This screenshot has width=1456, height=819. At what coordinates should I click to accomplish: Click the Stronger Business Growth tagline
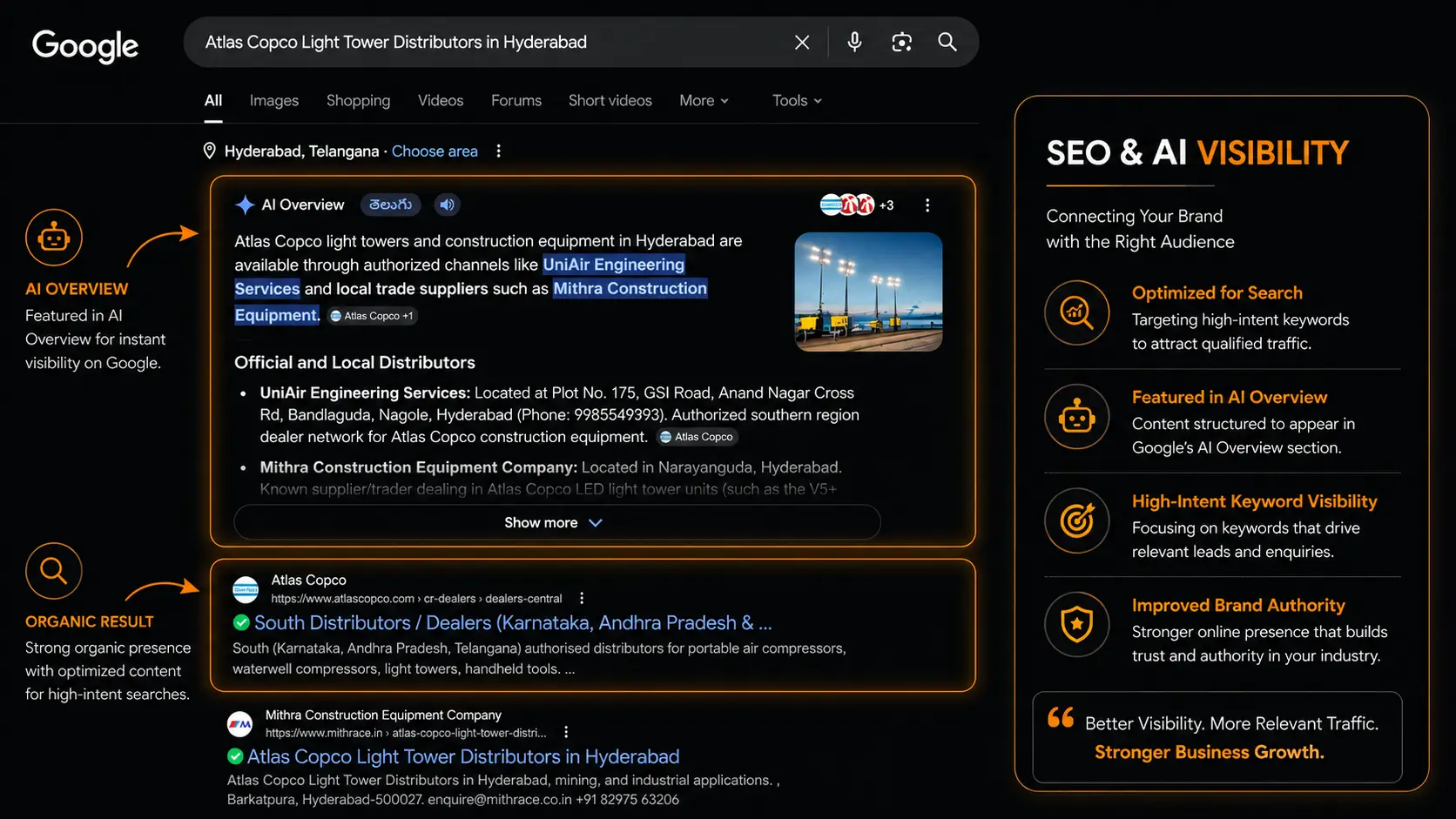click(1210, 753)
